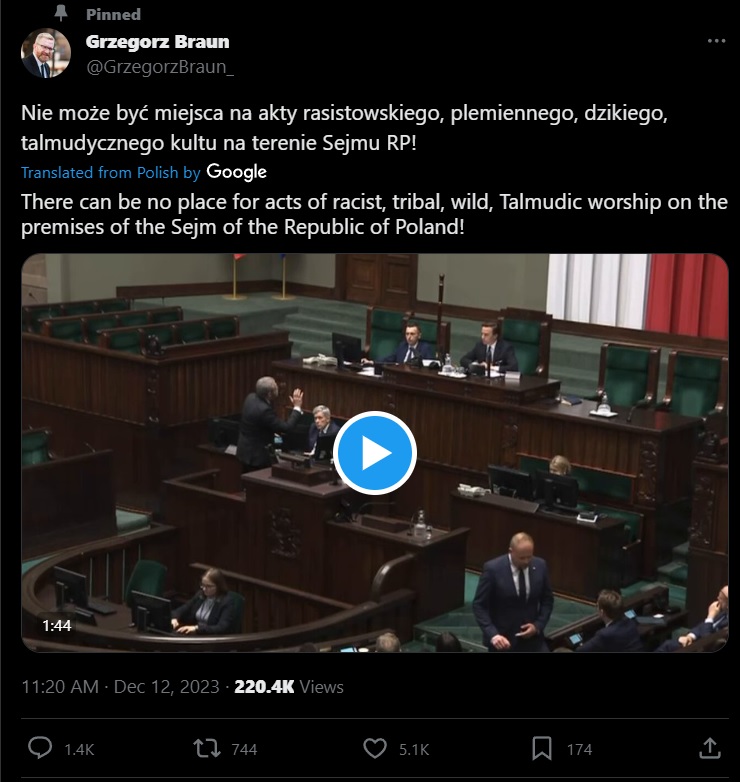
Task: Click the 1:44 video duration badge
Action: 57,626
